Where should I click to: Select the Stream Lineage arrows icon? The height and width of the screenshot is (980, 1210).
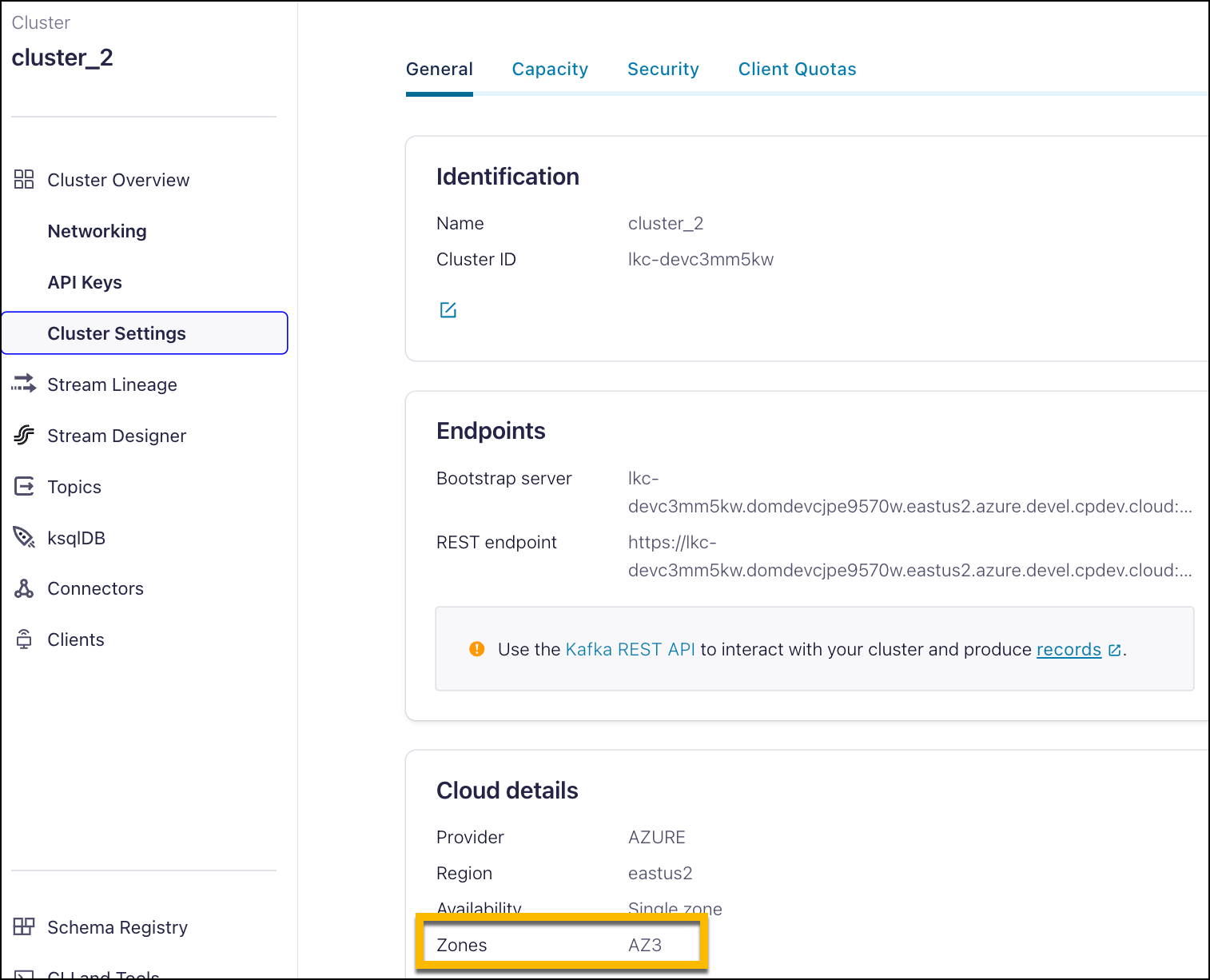click(x=24, y=384)
